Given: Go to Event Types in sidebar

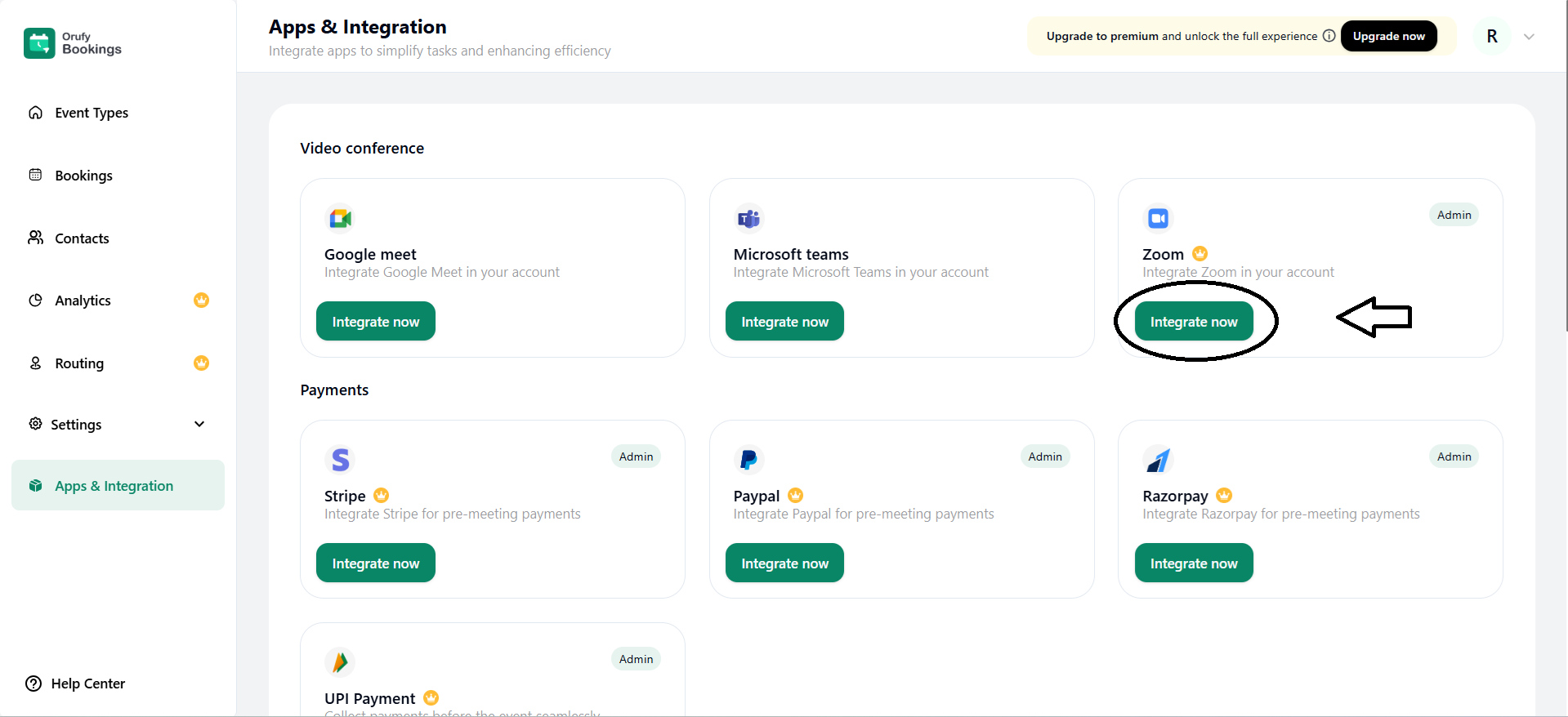Looking at the screenshot, I should [x=91, y=113].
